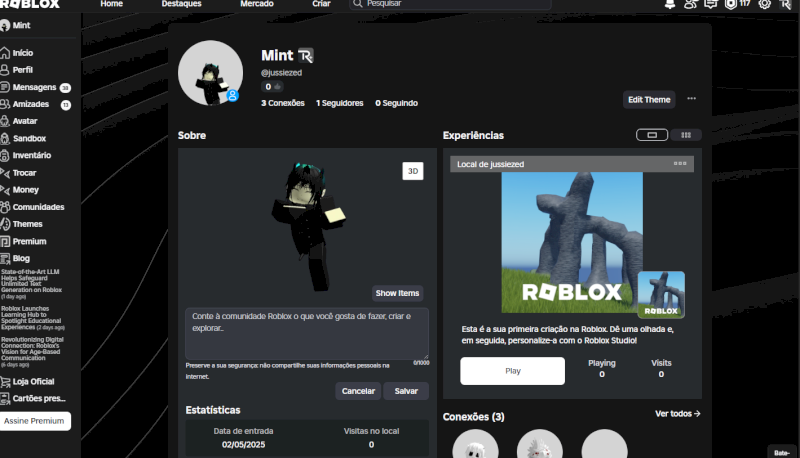Click the first connection avatar
Viewport: 800px width, 458px height.
pyautogui.click(x=475, y=444)
